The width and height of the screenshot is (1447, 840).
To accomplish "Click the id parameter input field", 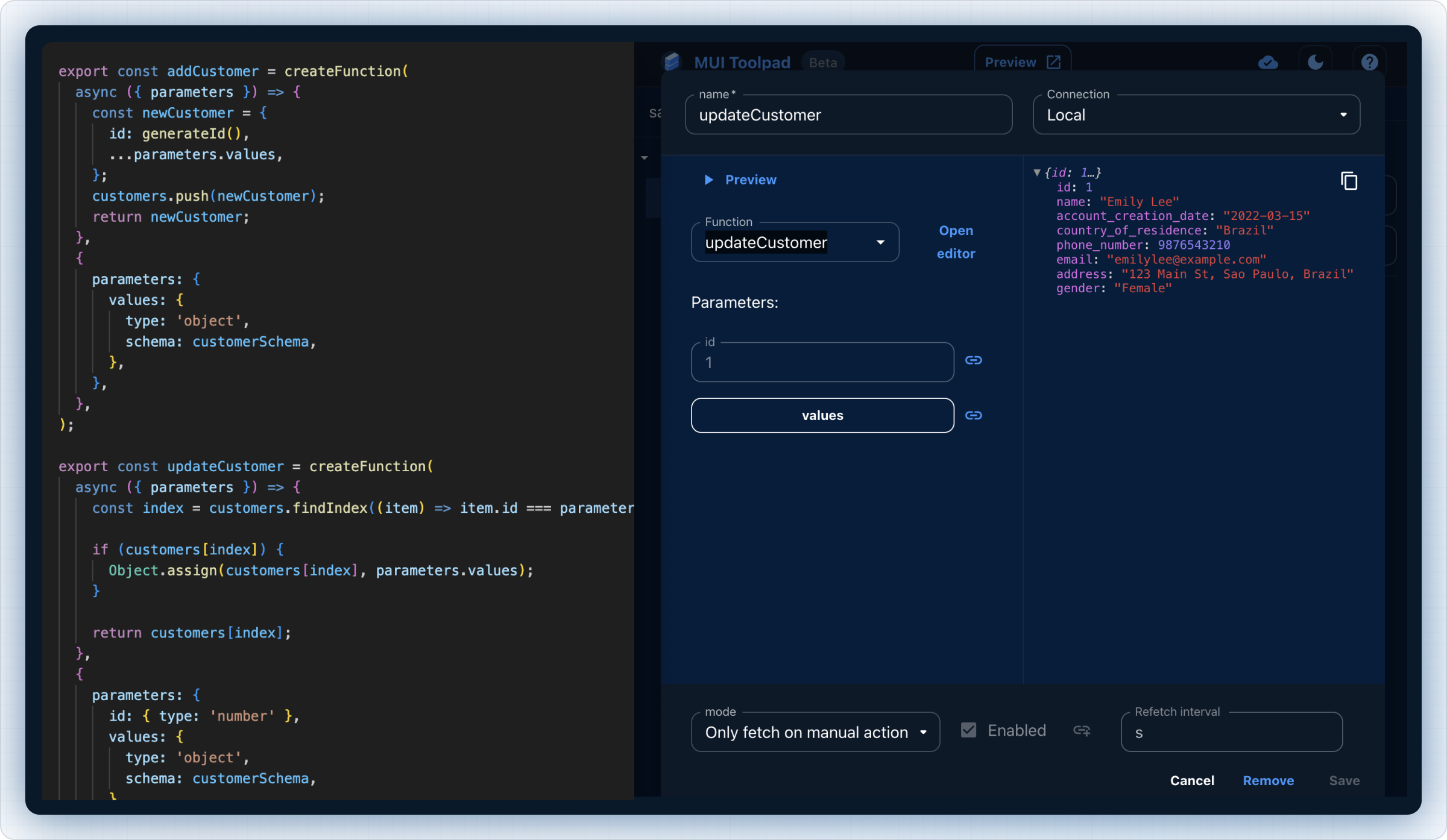I will (821, 362).
